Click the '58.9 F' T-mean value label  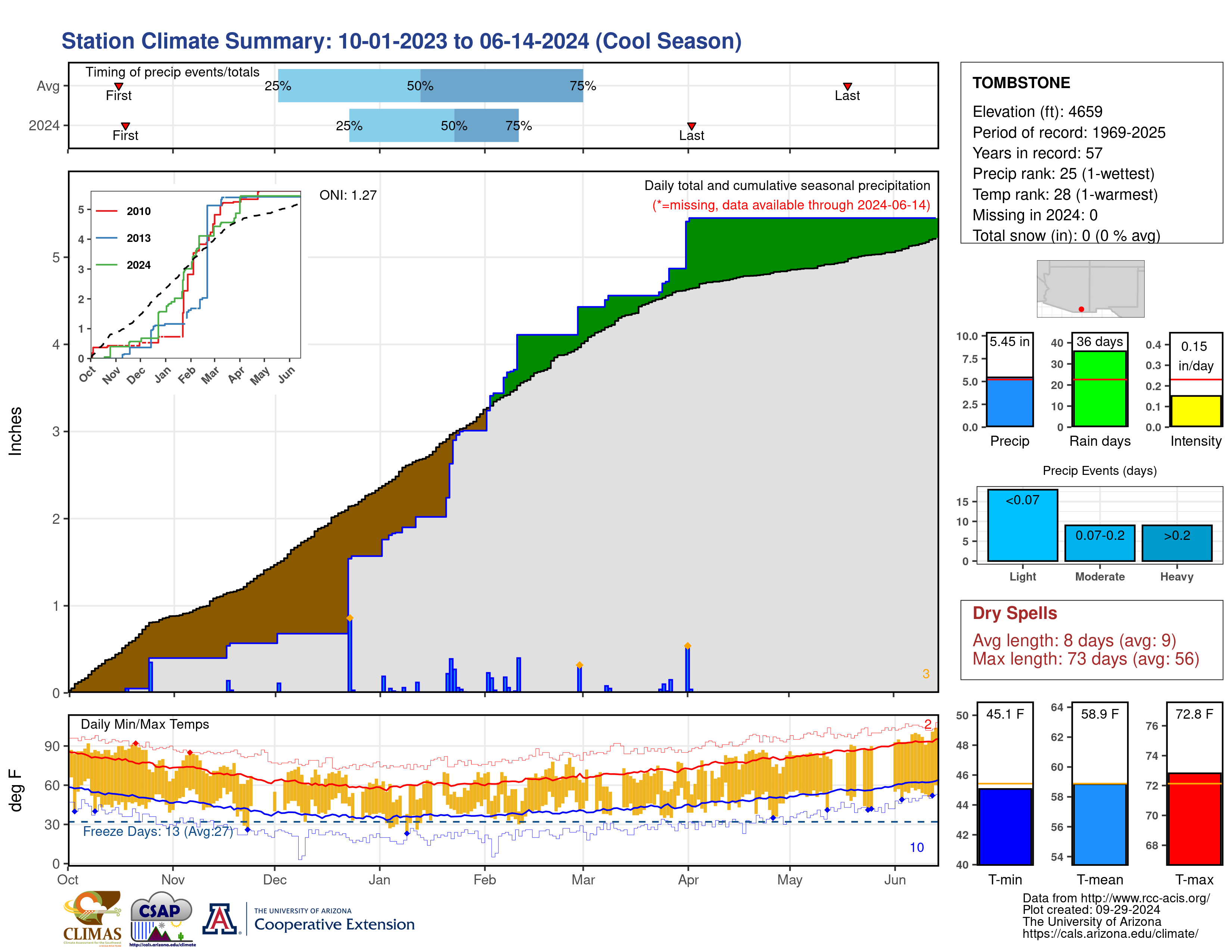pos(1100,714)
